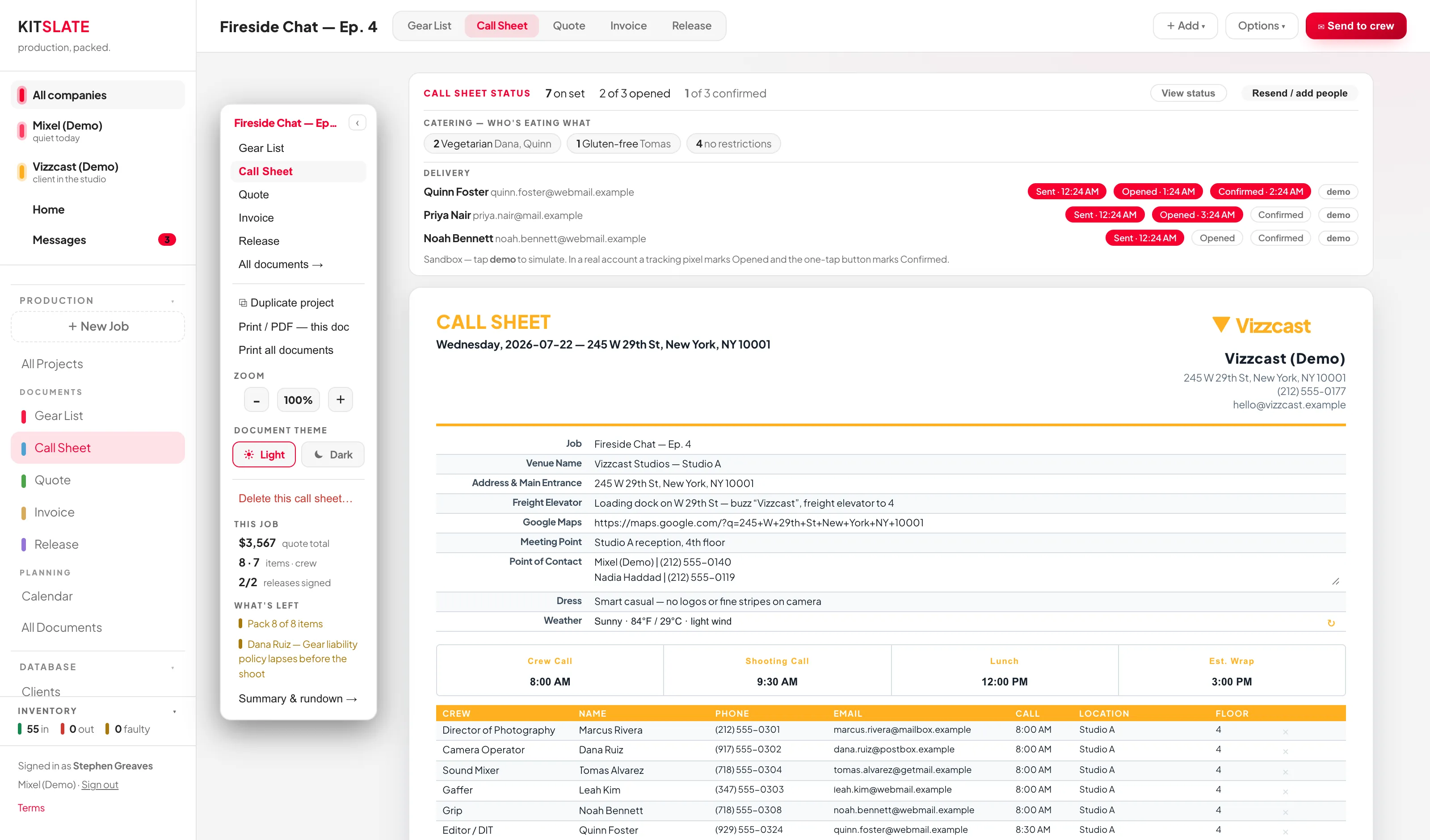Collapse the Production section arrow
Viewport: 1430px width, 840px height.
click(172, 301)
